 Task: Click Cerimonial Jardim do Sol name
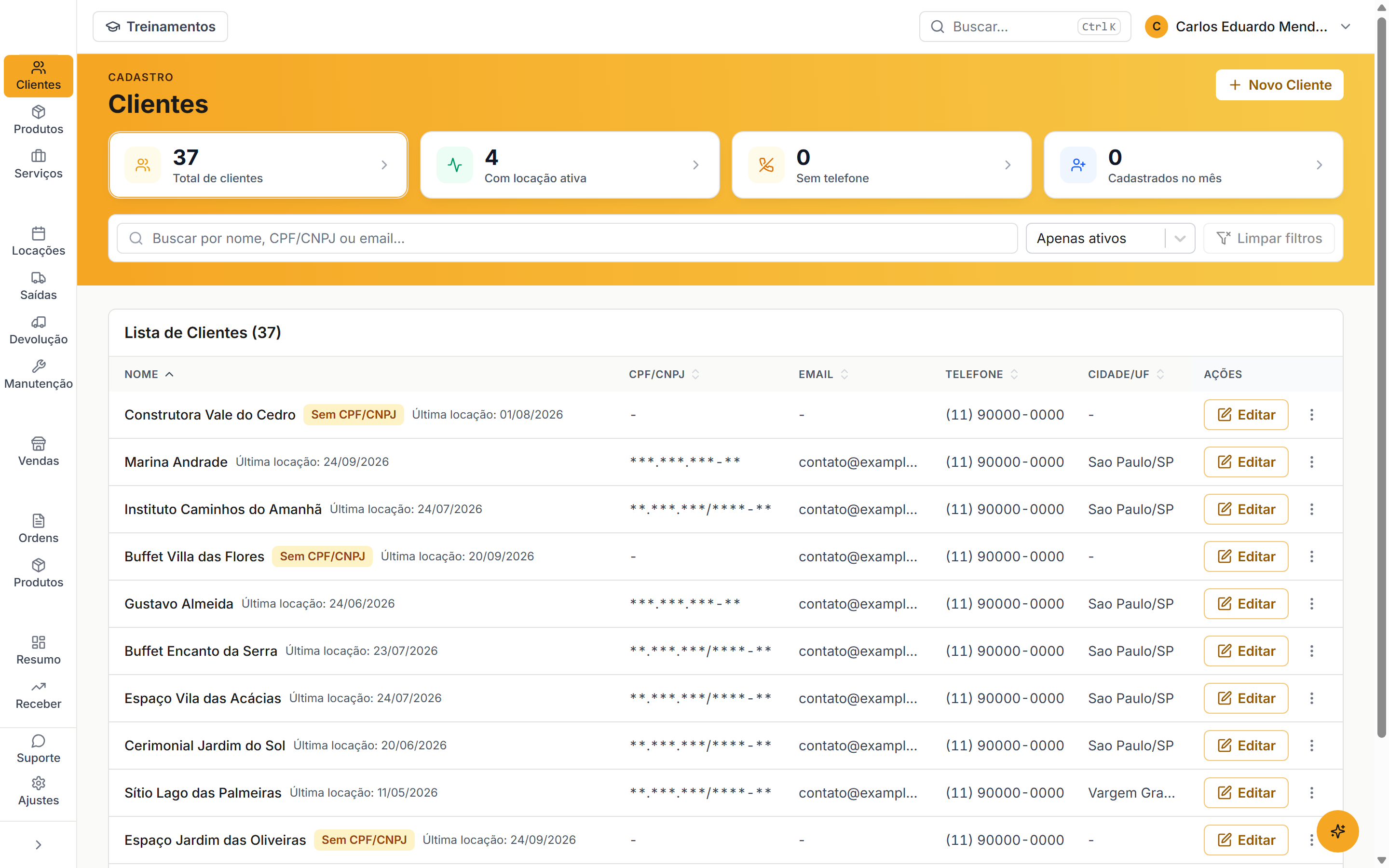coord(205,746)
